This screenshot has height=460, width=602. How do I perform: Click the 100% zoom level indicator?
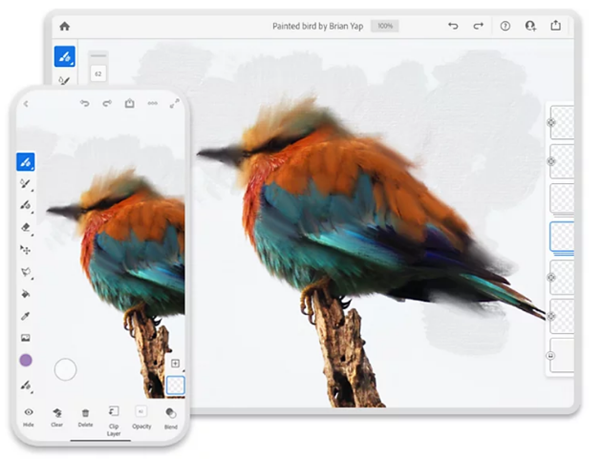click(385, 26)
